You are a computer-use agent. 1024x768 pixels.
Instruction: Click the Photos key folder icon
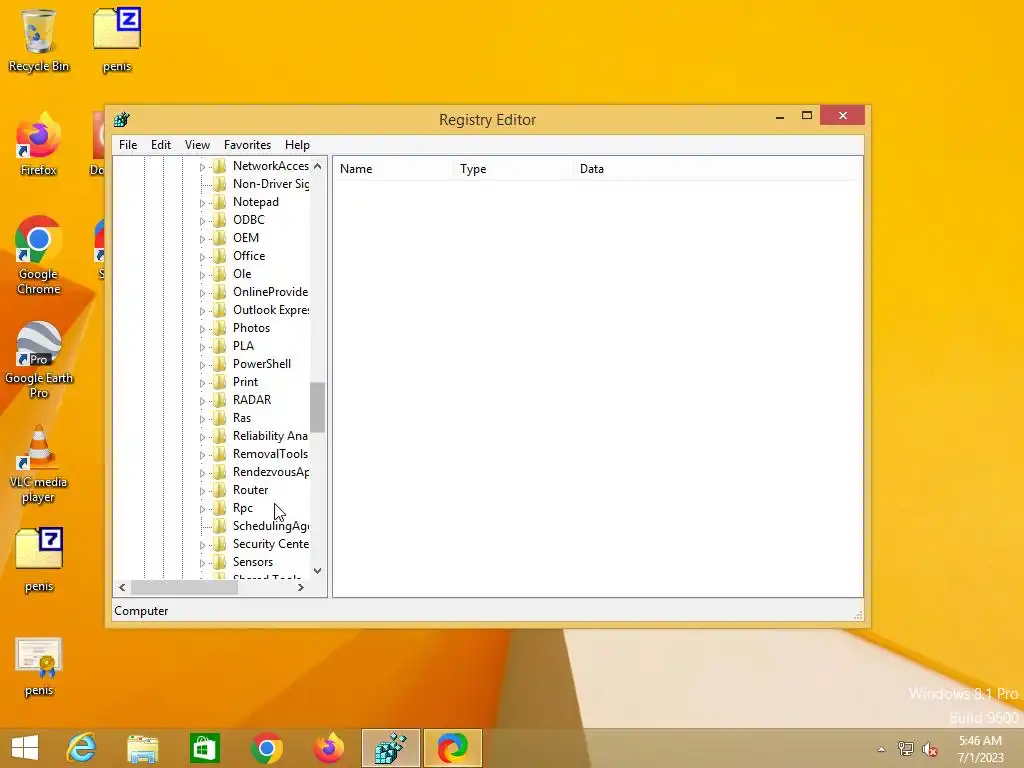click(220, 328)
